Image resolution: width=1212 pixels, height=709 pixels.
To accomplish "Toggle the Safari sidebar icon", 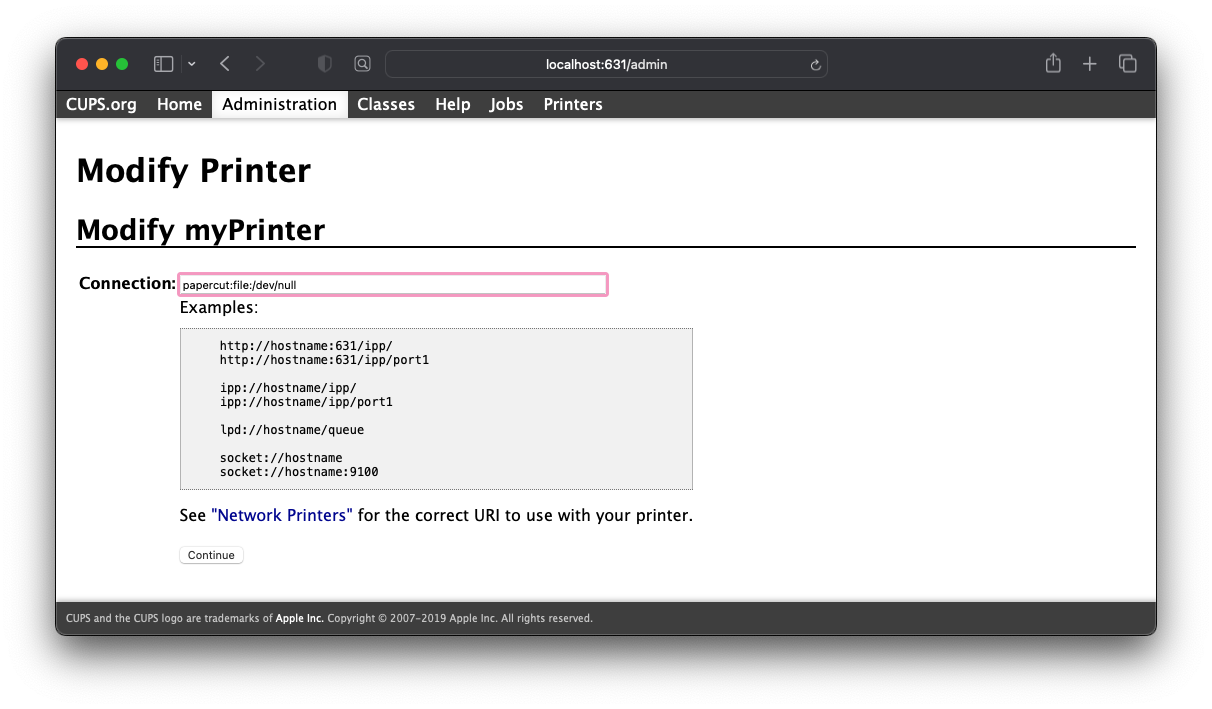I will (163, 64).
